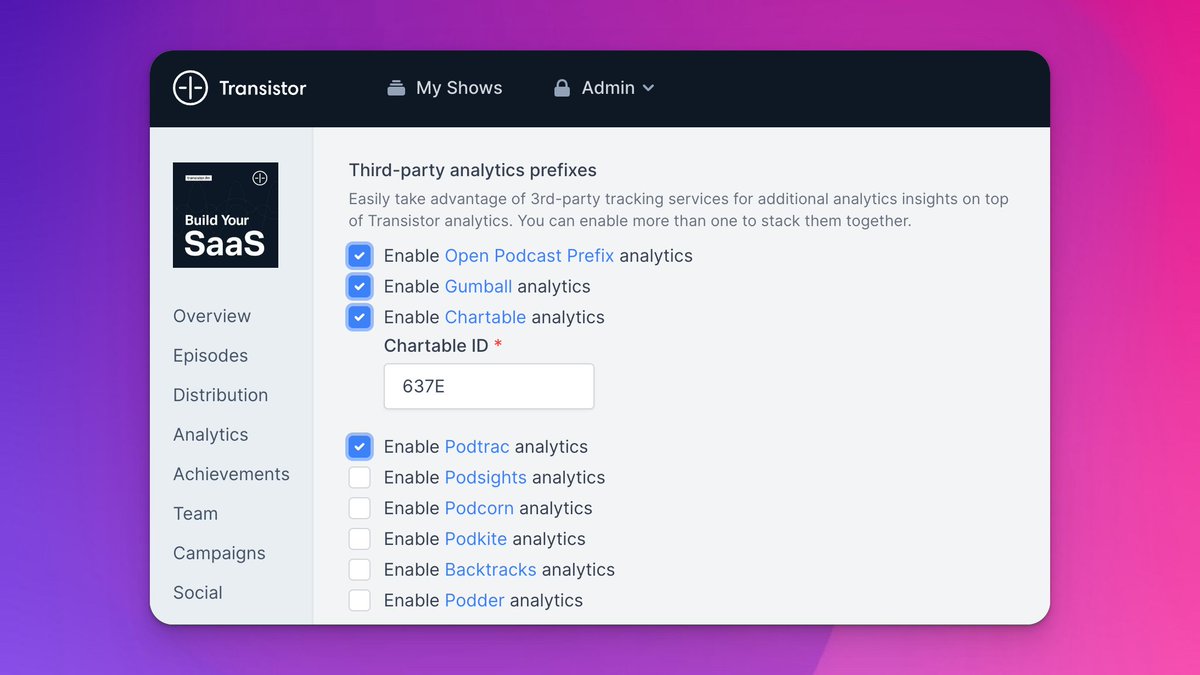Screen dimensions: 1200x675
Task: Open My Shows in the top navigation
Action: tap(458, 88)
